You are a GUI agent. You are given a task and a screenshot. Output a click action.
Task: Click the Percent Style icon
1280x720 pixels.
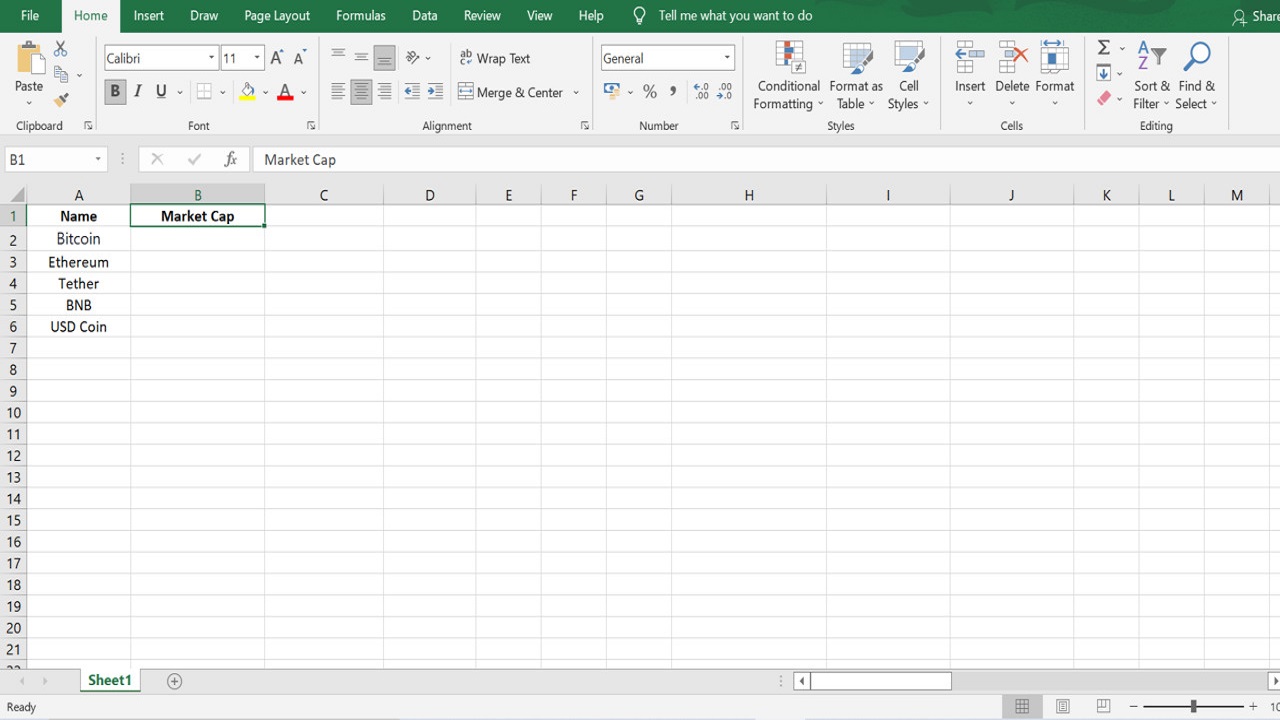point(650,92)
